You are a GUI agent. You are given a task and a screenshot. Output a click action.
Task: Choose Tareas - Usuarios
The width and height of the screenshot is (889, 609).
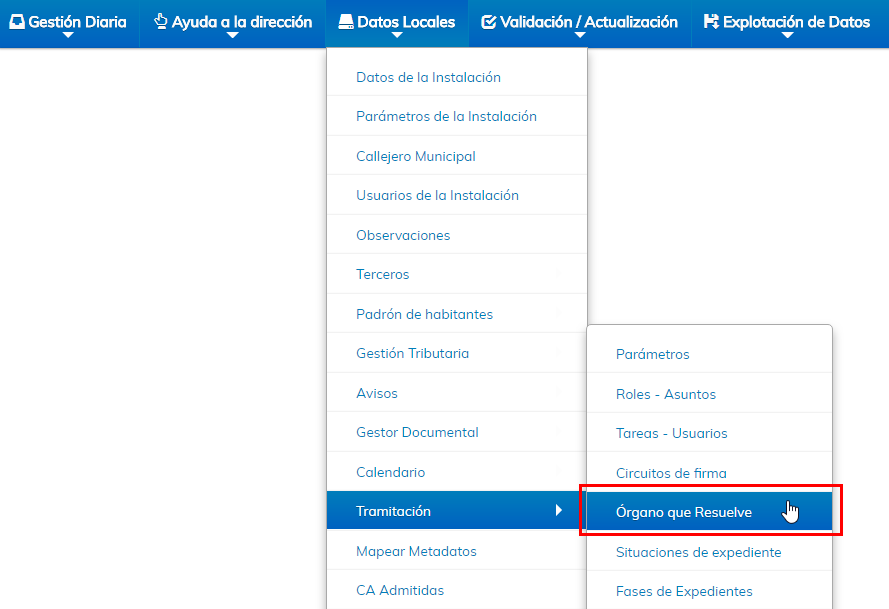pyautogui.click(x=709, y=433)
